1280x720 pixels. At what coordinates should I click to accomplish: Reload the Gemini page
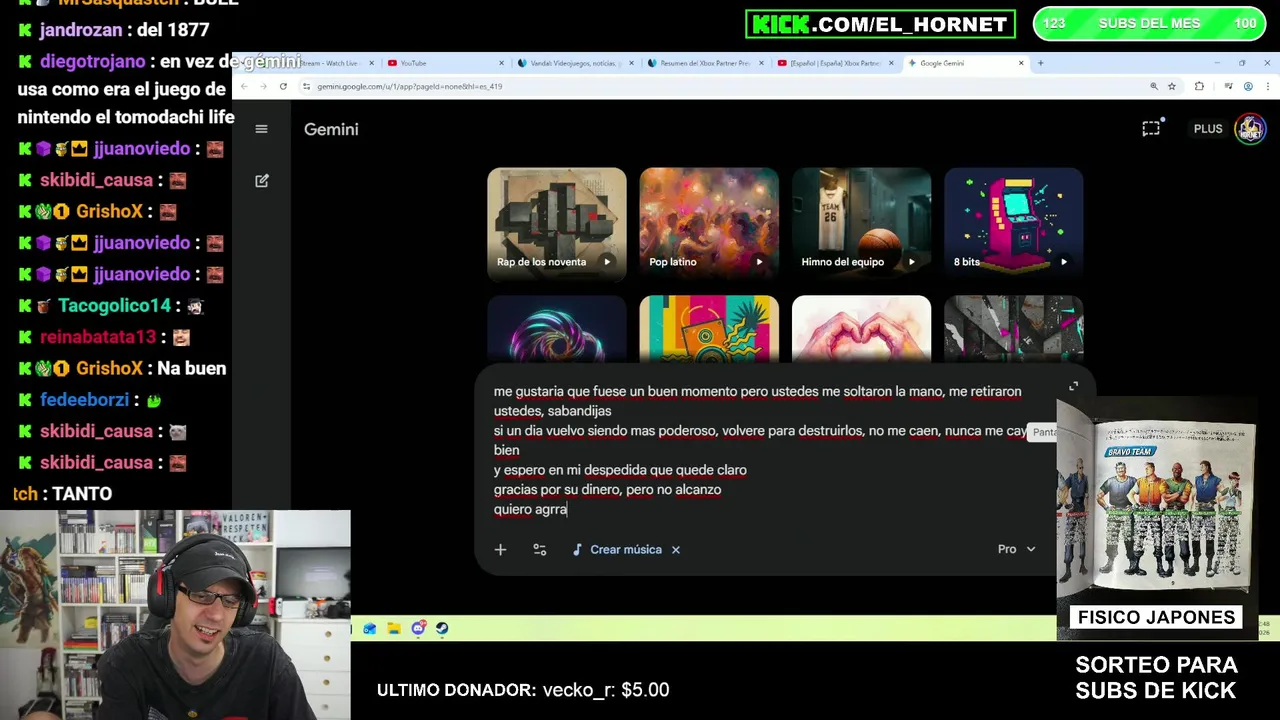(x=283, y=86)
